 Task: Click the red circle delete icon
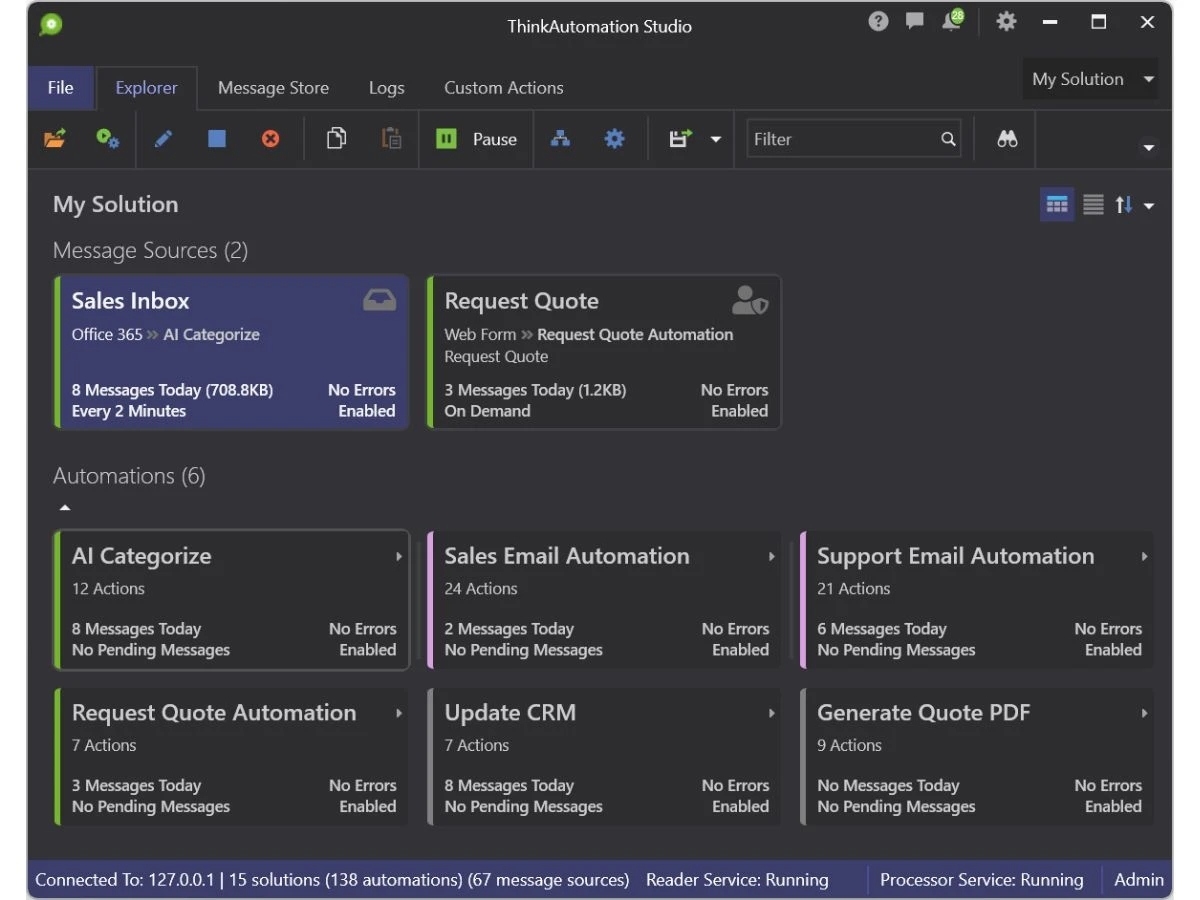(x=270, y=139)
